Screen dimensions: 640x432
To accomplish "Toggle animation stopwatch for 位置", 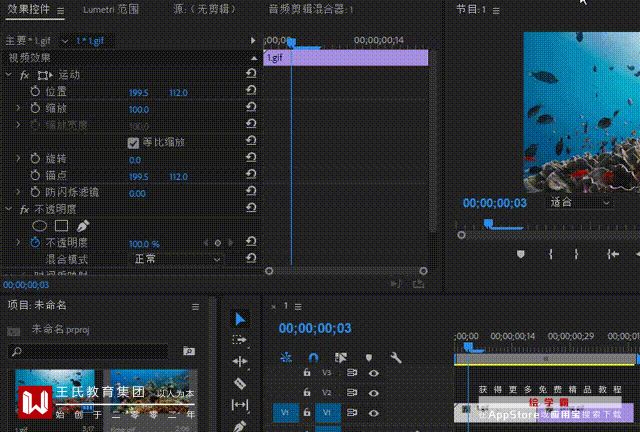I will click(35, 91).
